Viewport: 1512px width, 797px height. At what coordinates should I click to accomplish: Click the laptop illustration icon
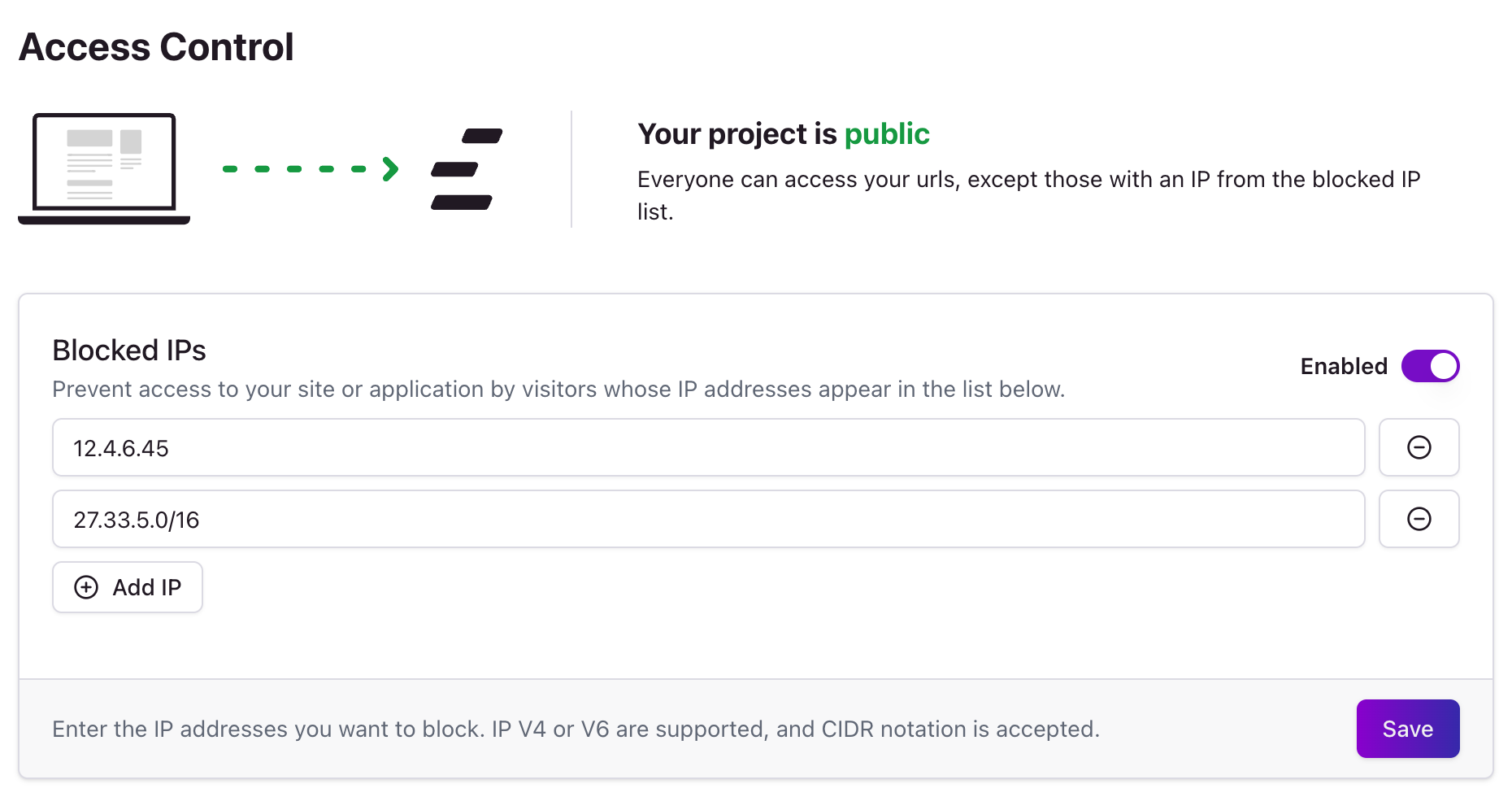click(104, 168)
